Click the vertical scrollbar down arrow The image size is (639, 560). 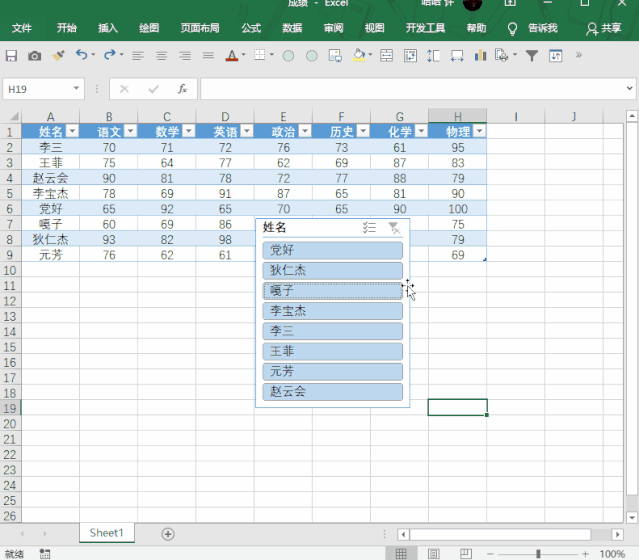632,518
